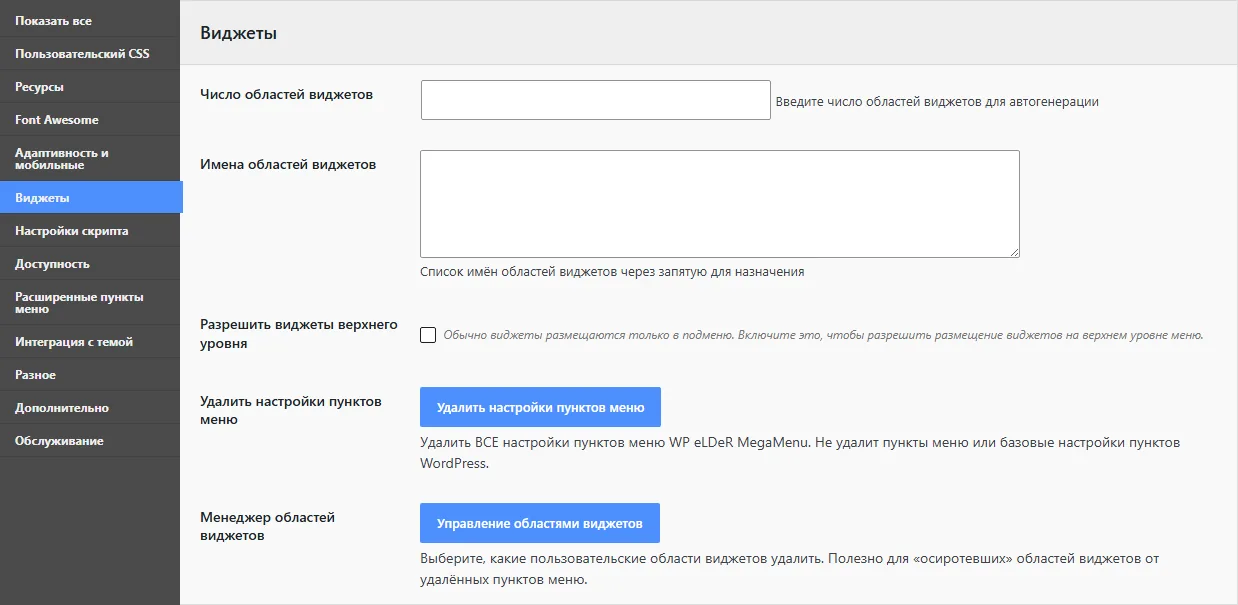Open "Настройки скрипта" in the sidebar
Image resolution: width=1238 pixels, height=605 pixels.
[x=90, y=231]
